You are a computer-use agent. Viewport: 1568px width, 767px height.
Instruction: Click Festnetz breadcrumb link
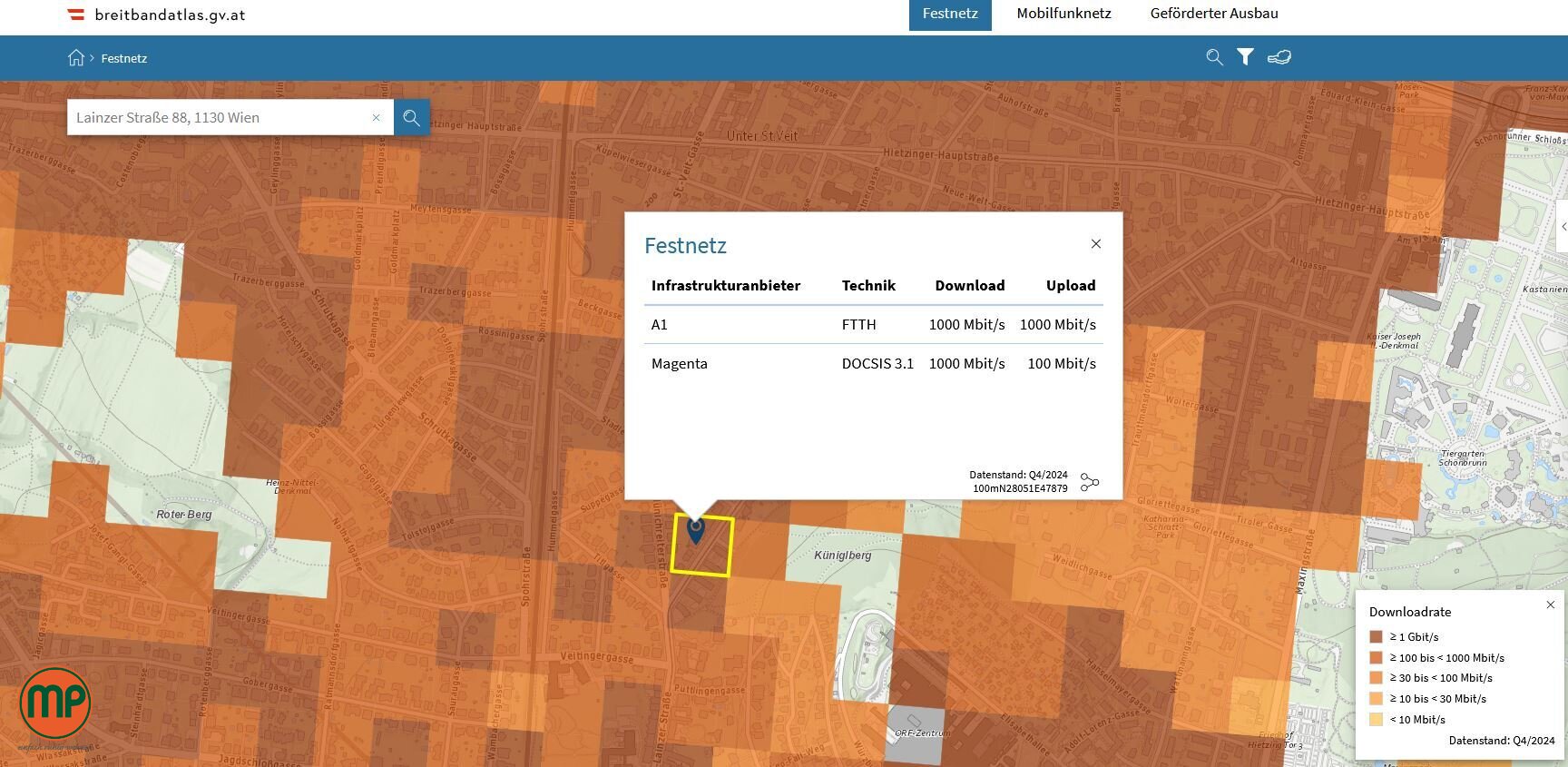[123, 58]
